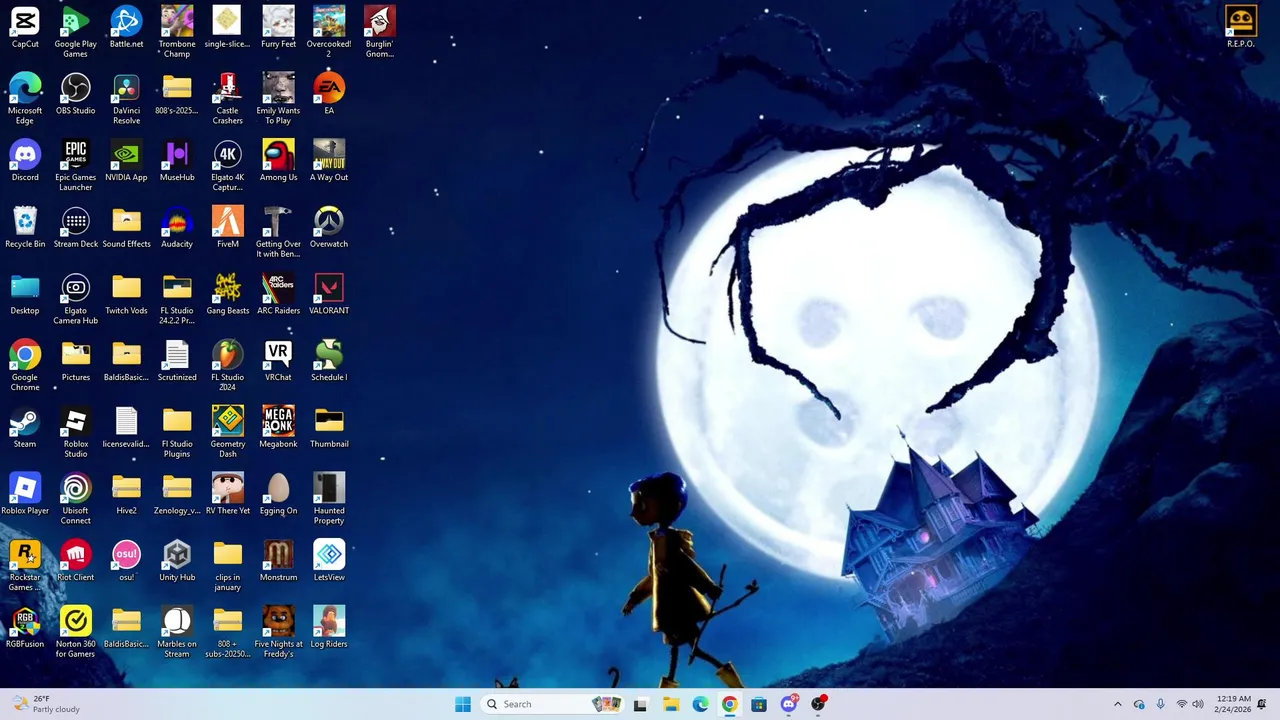Select the Gang Beasts icon

227,295
